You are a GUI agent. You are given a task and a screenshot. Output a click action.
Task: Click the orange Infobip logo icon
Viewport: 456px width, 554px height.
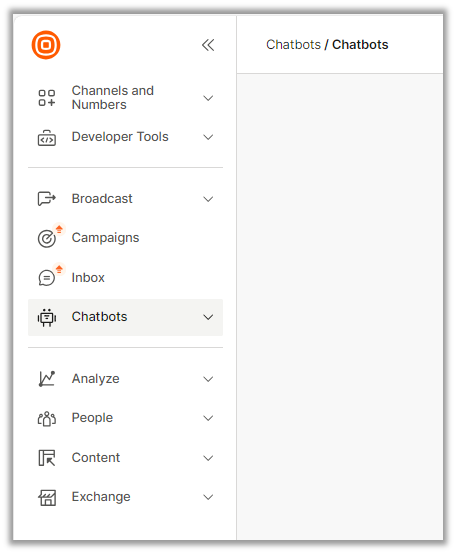[x=46, y=45]
